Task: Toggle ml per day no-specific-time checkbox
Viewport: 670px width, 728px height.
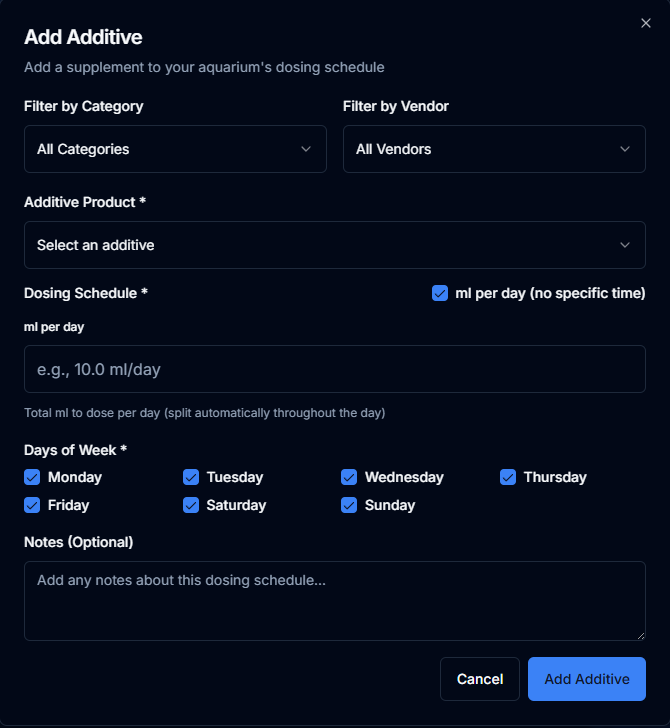Action: click(x=440, y=293)
